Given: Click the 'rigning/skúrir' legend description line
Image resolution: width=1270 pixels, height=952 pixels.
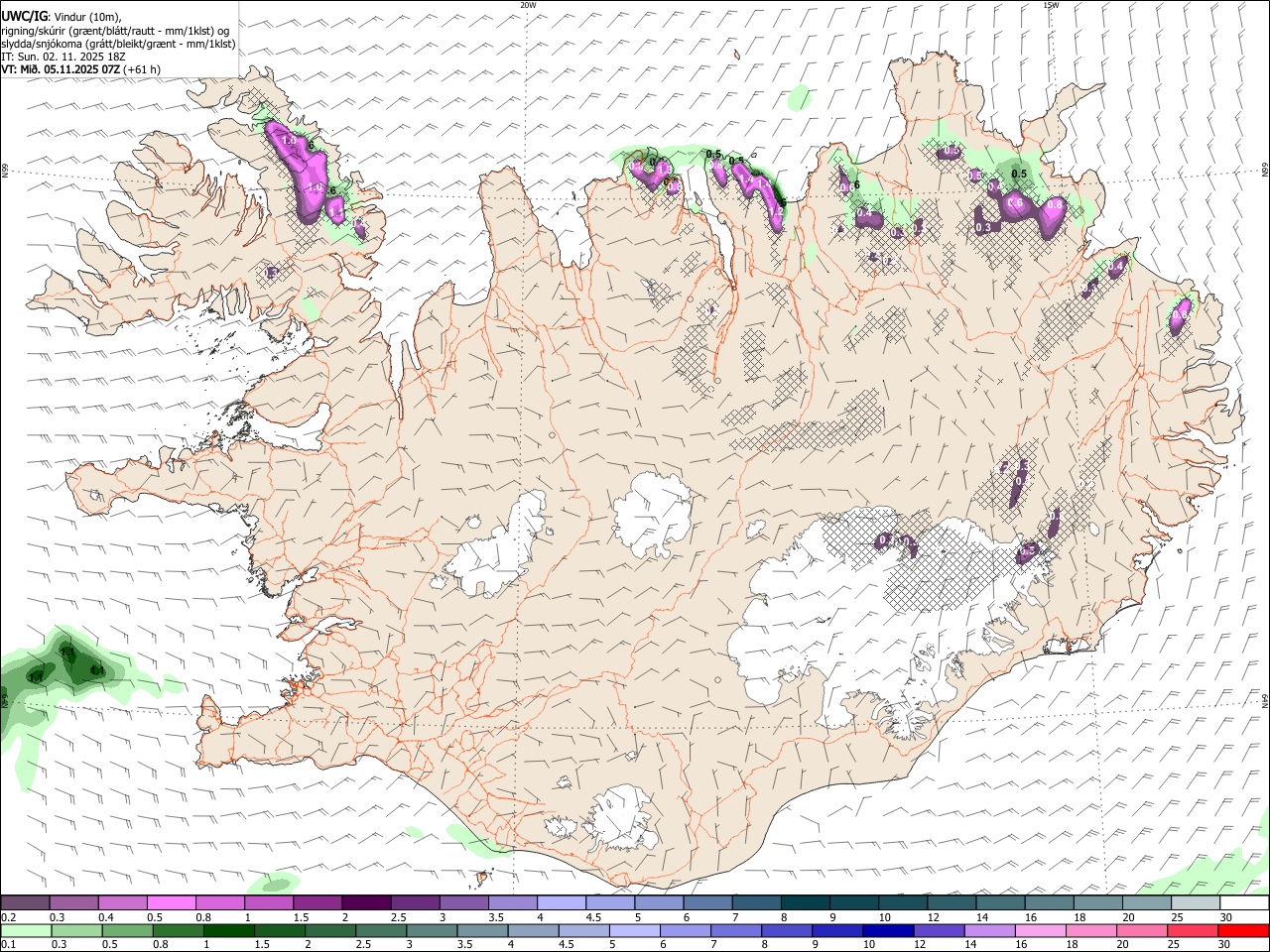Looking at the screenshot, I should [x=114, y=31].
